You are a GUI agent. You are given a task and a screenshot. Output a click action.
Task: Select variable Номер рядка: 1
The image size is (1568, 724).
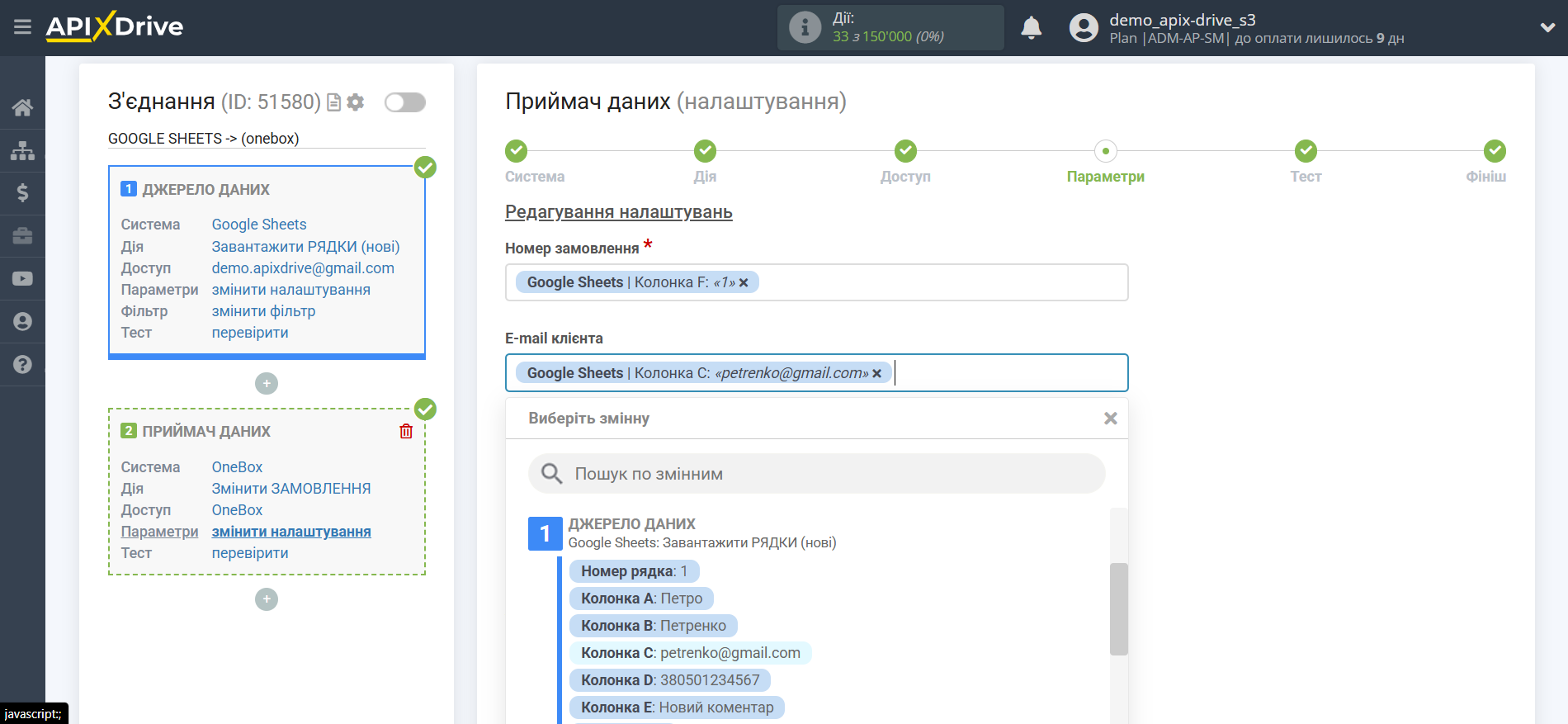[x=634, y=571]
